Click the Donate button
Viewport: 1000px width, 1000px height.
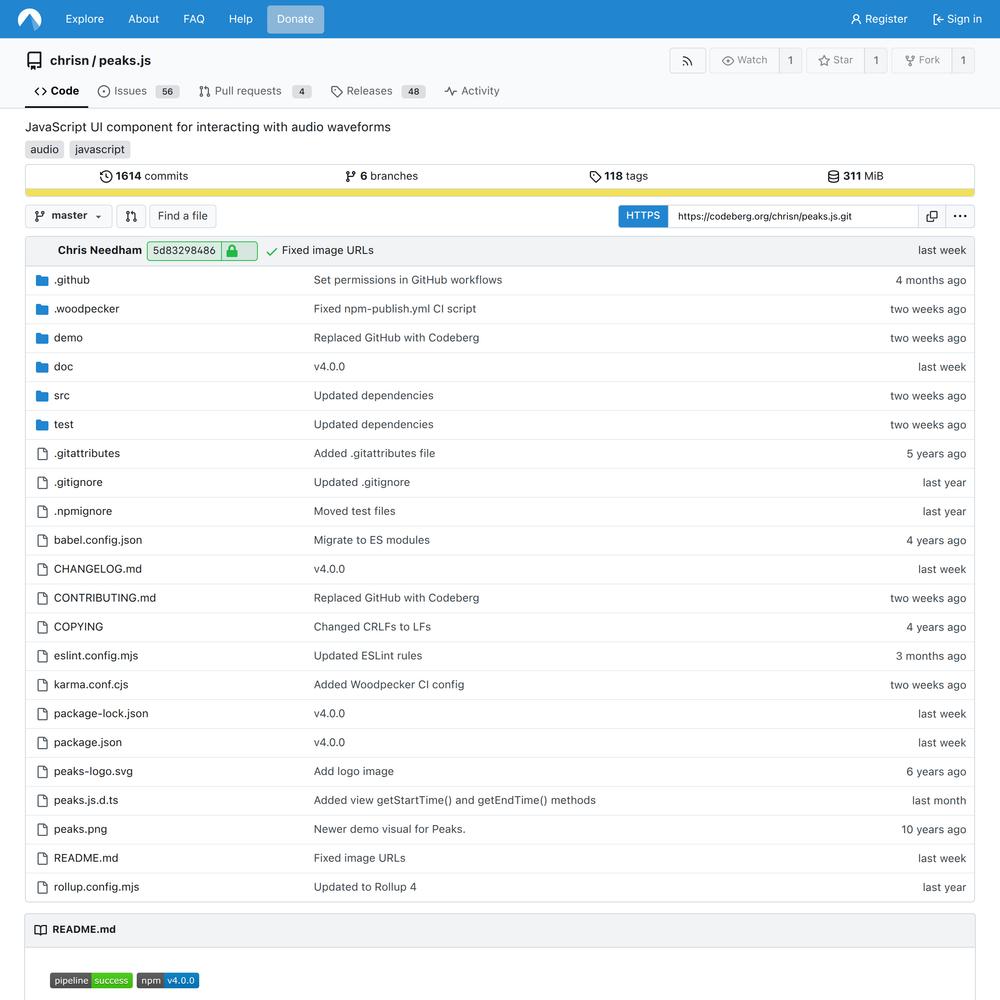point(295,19)
